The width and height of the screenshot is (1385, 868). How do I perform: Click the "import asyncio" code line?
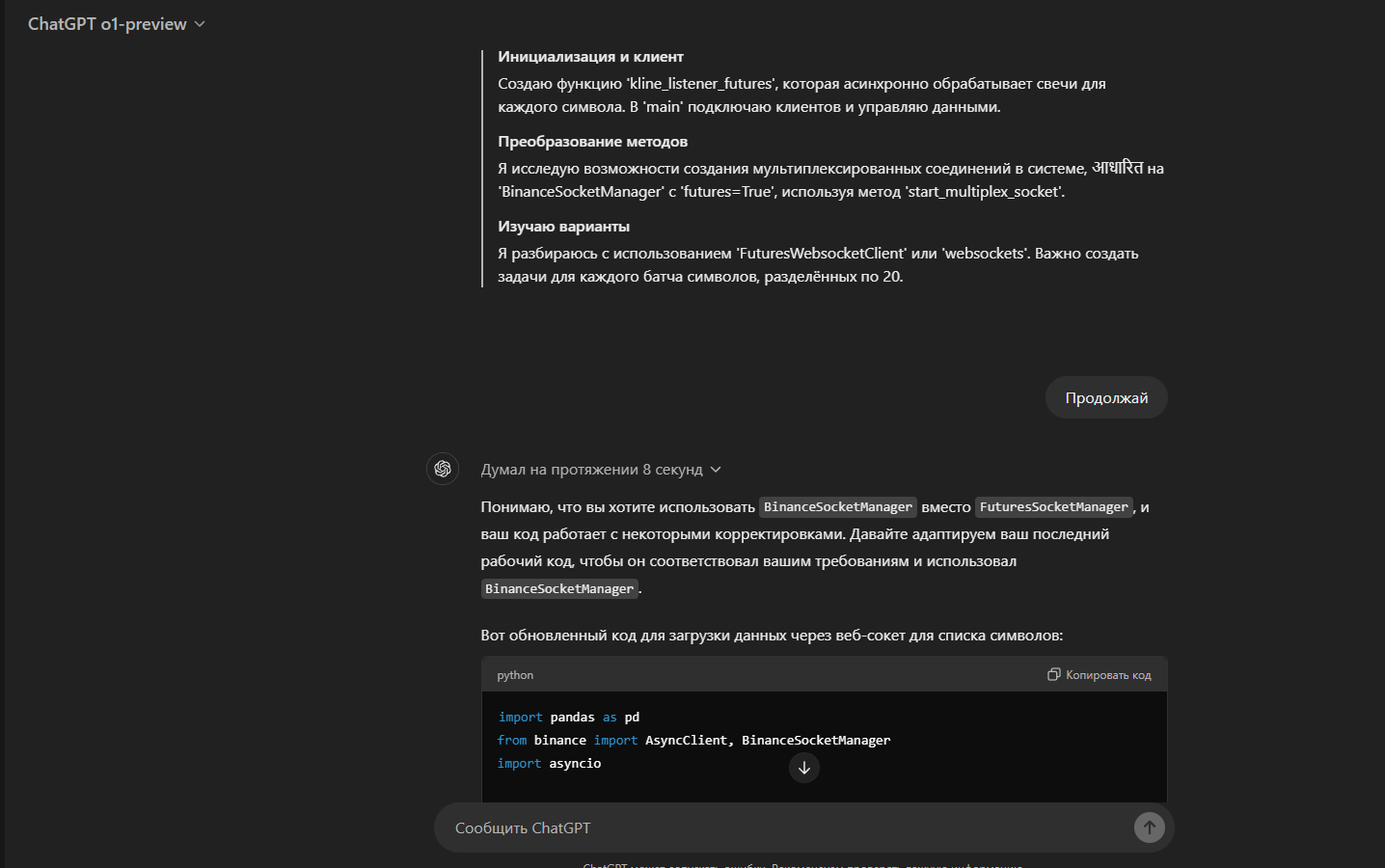(x=549, y=763)
